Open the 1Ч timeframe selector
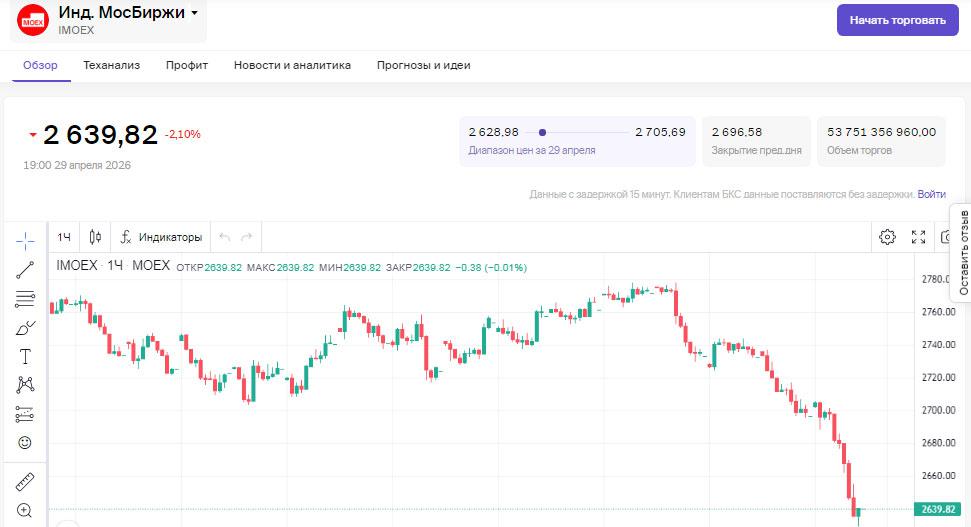The image size is (971, 527). 64,237
